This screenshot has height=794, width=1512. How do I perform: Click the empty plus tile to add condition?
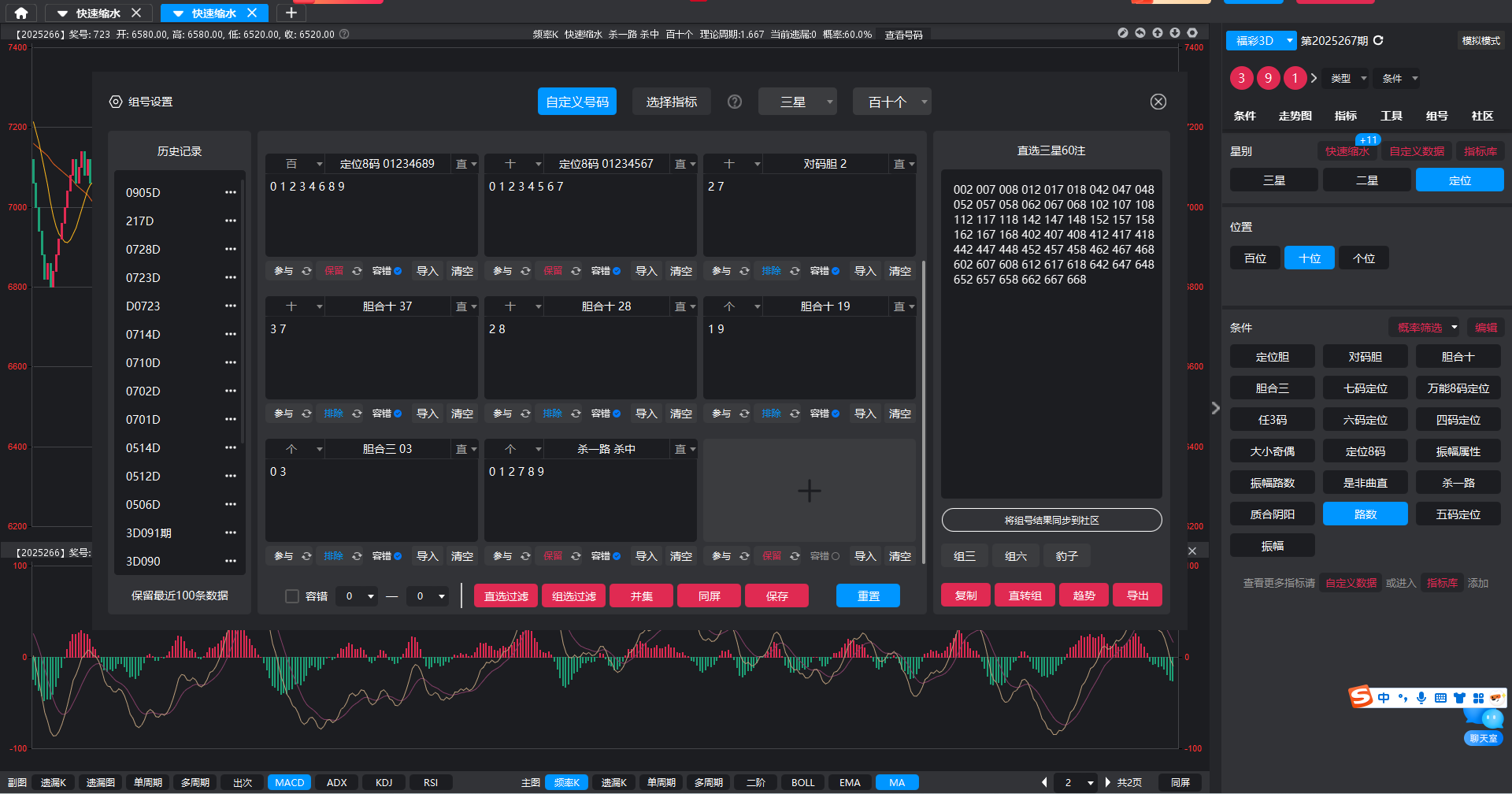point(809,491)
